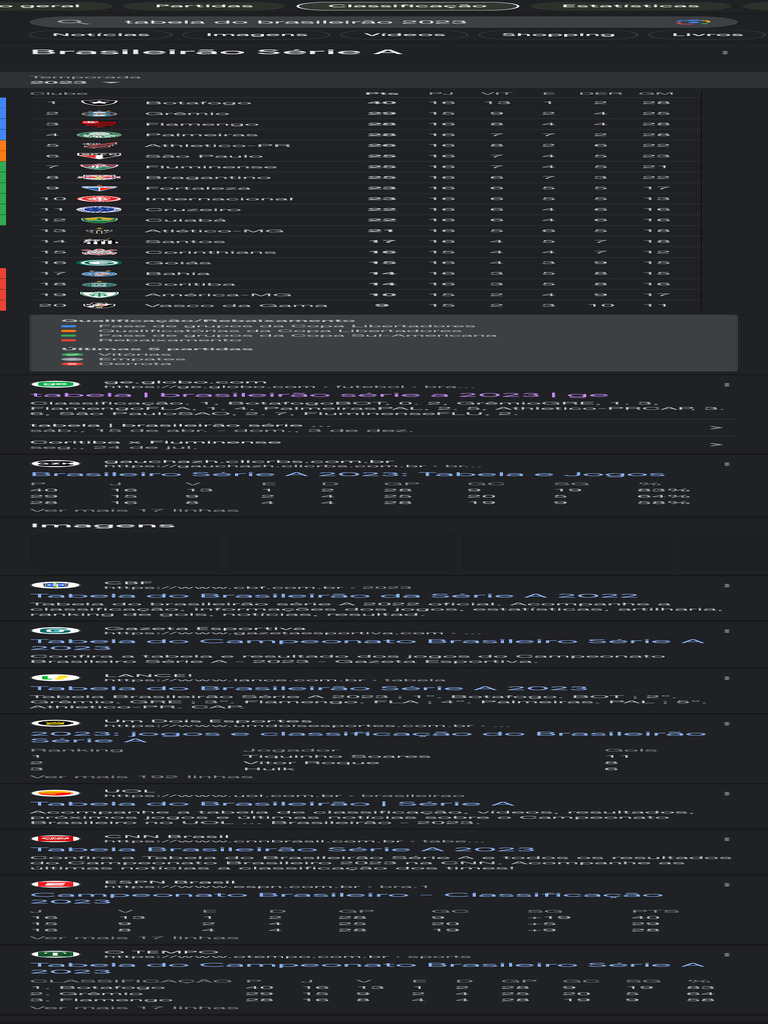Screen dimensions: 768x1024
Task: Expand 'Ver mais 17 linhas' under Gauchazh
Action: (135, 510)
